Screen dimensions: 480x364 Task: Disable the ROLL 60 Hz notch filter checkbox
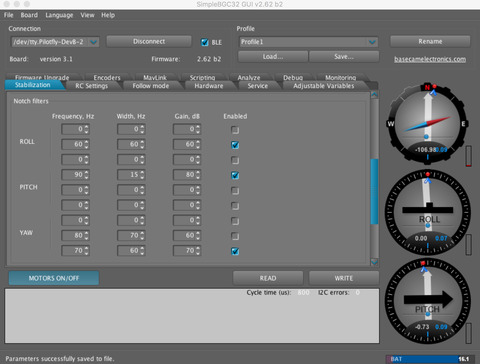(235, 145)
